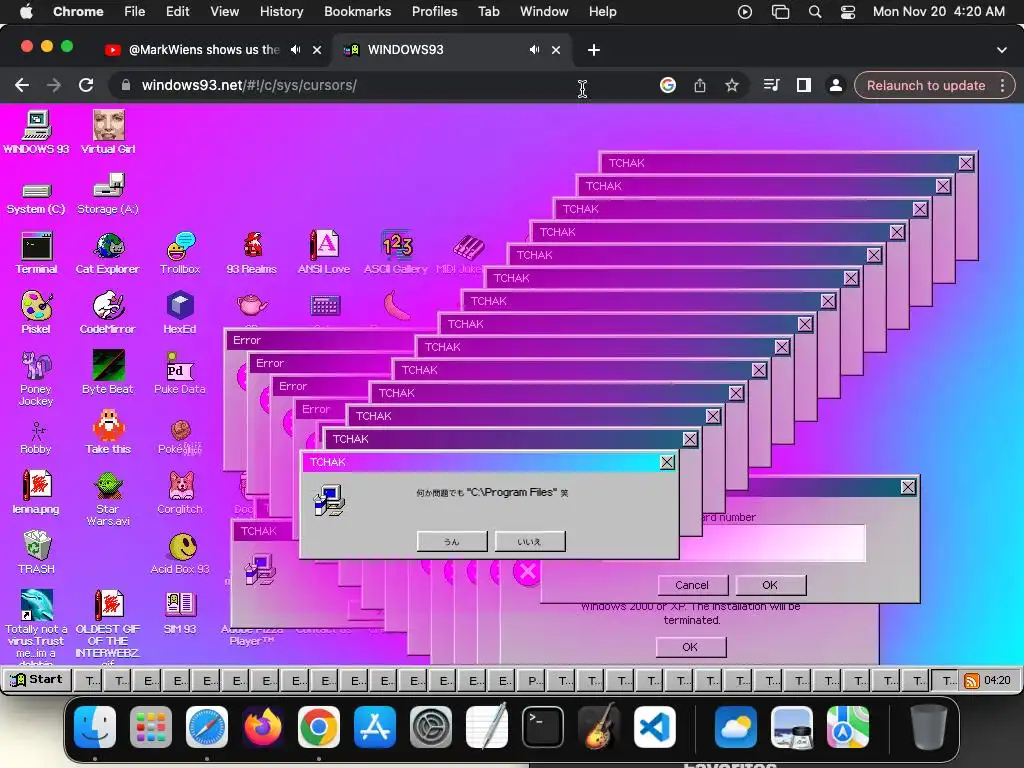1024x768 pixels.
Task: Open the Chrome three-dot menu
Action: click(x=1002, y=86)
